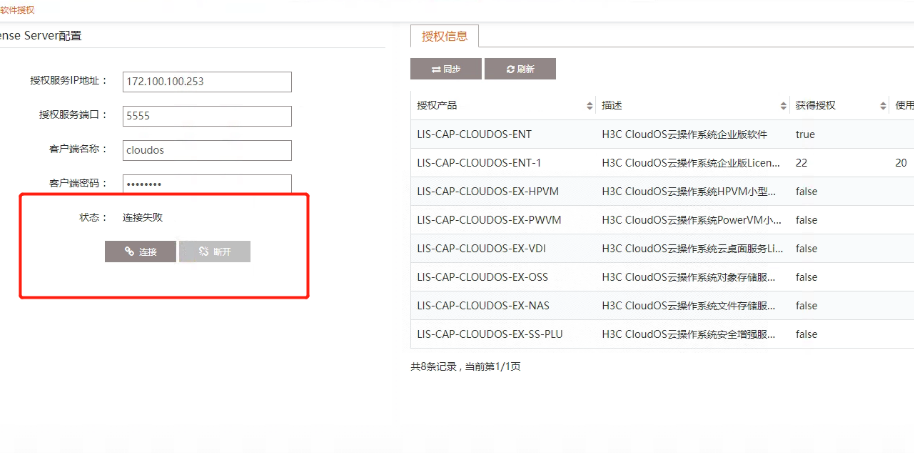The image size is (914, 453).
Task: Click the 描述 column header
Action: pos(612,106)
